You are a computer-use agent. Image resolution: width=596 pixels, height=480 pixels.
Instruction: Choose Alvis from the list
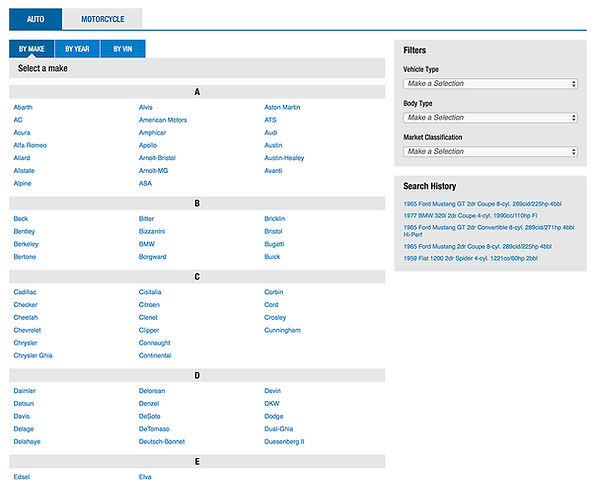[x=146, y=107]
